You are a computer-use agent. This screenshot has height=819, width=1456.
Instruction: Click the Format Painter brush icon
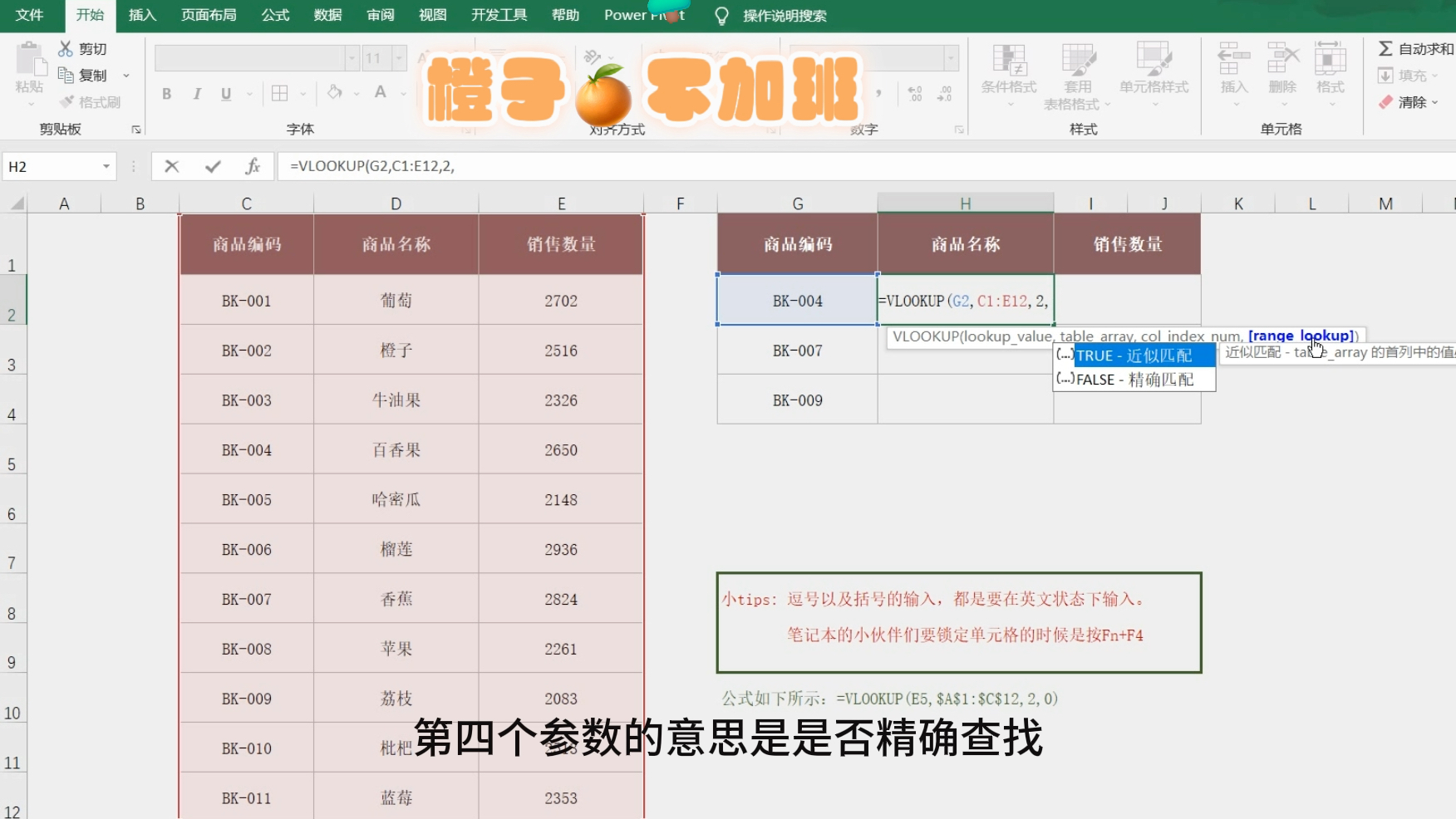click(66, 101)
